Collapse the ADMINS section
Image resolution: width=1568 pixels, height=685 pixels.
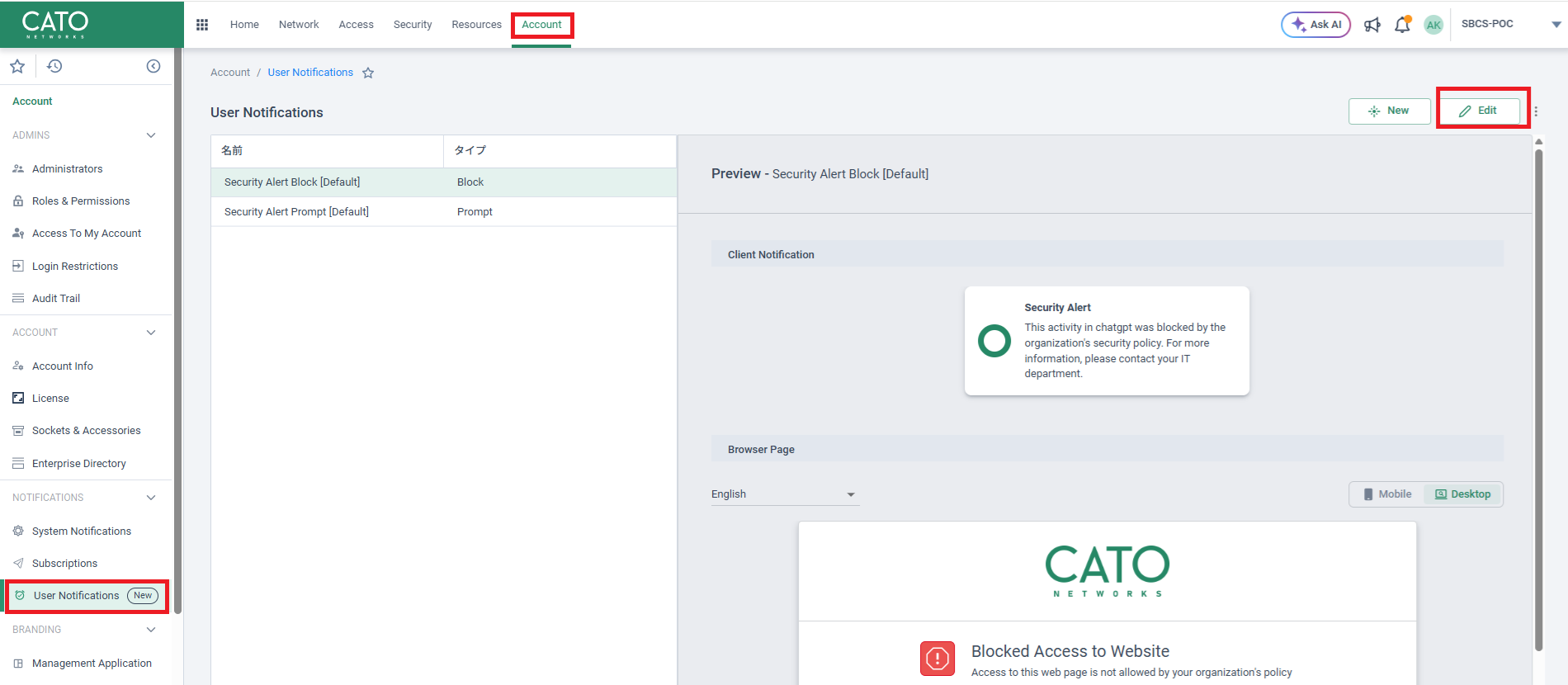click(151, 135)
